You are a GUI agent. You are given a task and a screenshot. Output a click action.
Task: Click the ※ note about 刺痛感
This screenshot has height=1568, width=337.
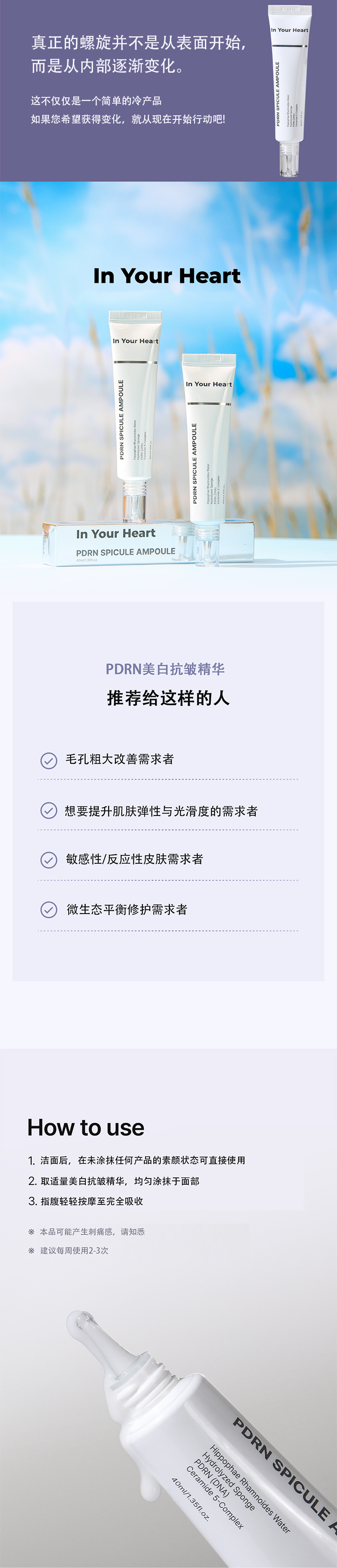point(87,1231)
